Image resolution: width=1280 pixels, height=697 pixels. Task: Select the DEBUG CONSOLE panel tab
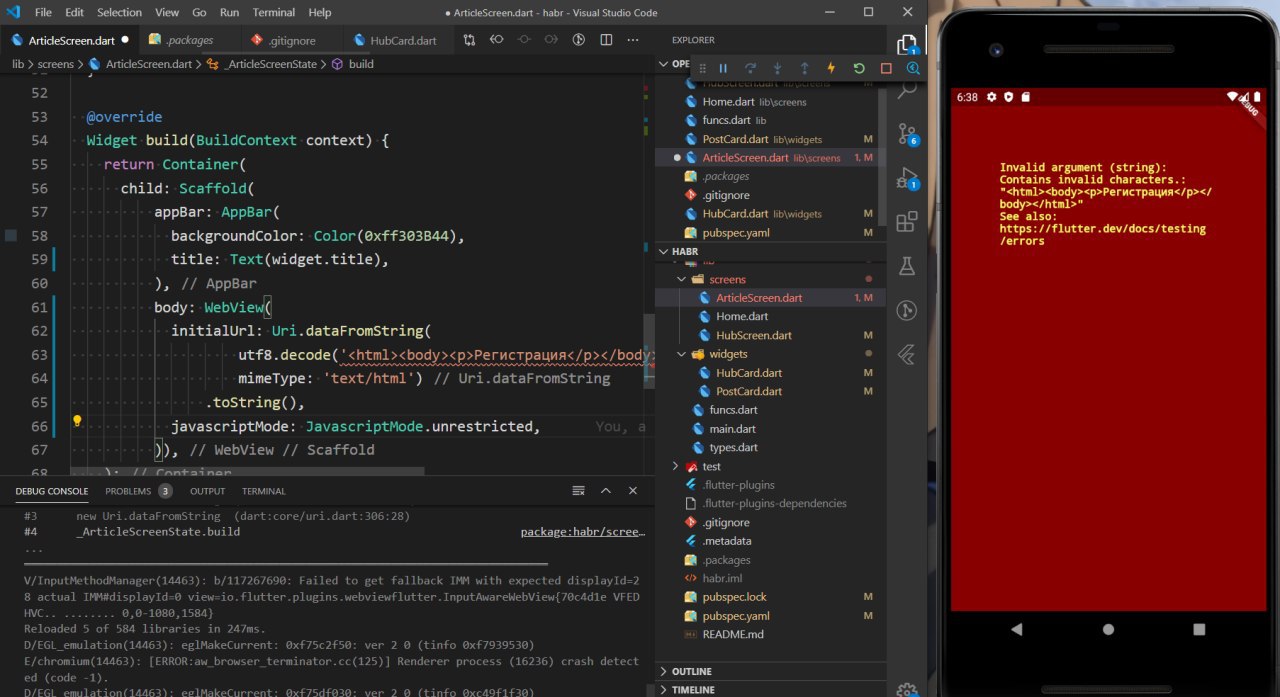52,491
